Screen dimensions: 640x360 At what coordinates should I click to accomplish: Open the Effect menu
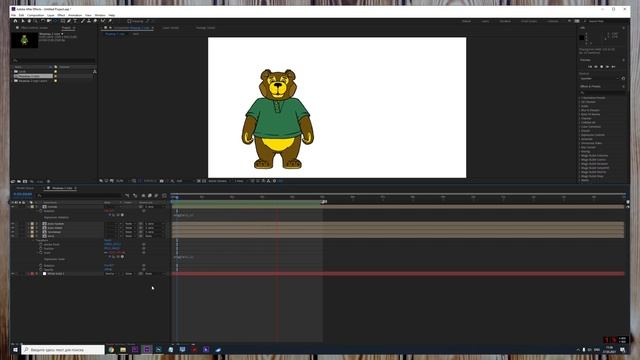click(x=61, y=15)
